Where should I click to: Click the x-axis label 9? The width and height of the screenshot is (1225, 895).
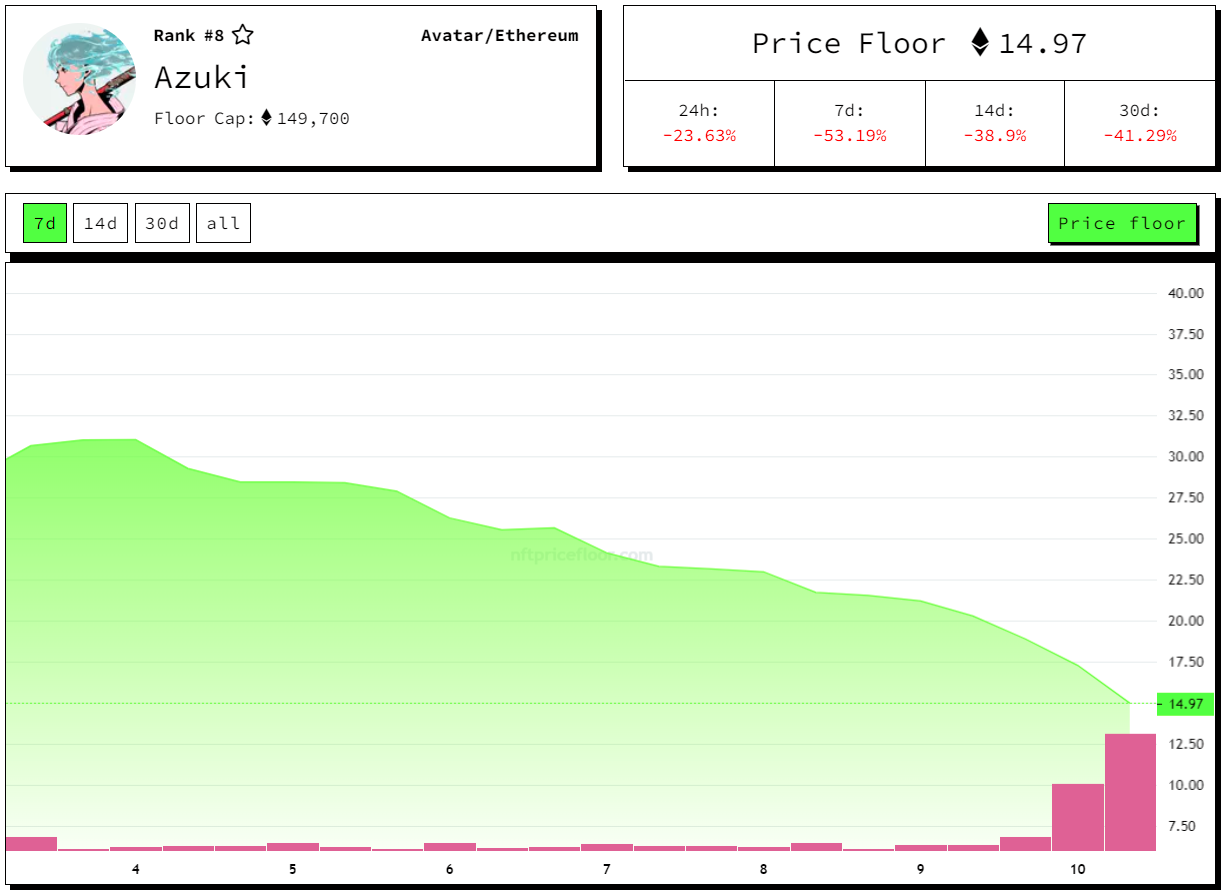coord(921,869)
